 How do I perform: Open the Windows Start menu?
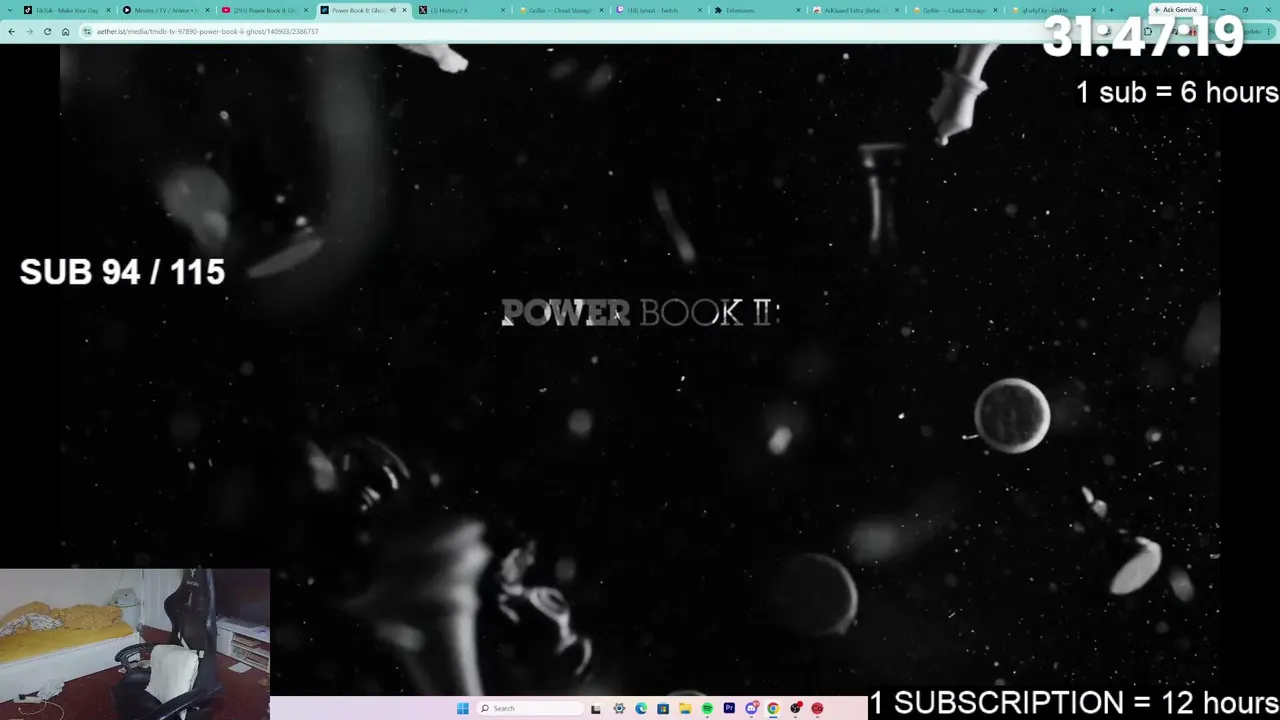(x=462, y=708)
